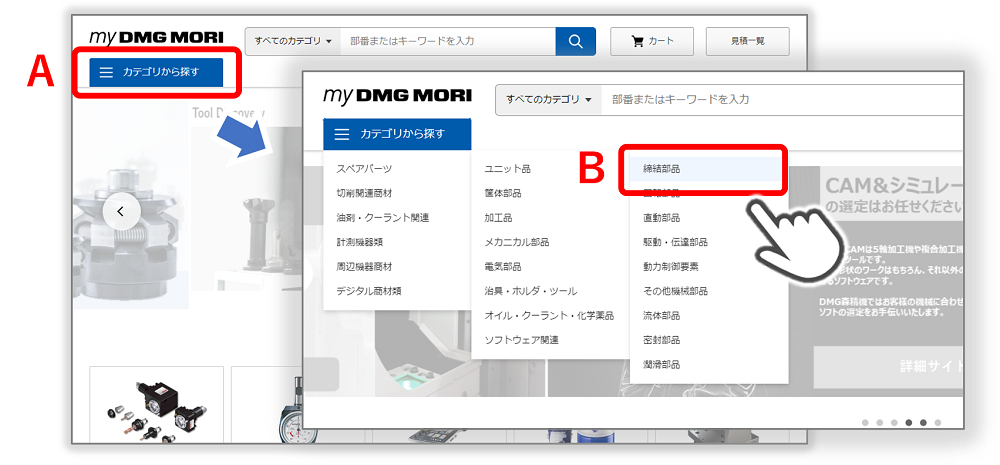Image resolution: width=1000 pixels, height=465 pixels.
Task: Click 駆動・伝達部品 in third-level menu
Action: 675,242
